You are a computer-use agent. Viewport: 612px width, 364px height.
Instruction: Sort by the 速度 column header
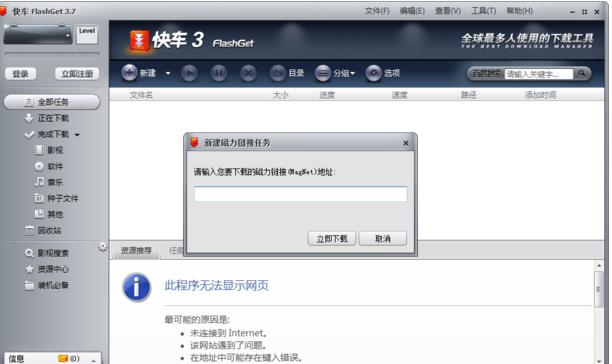pos(399,95)
